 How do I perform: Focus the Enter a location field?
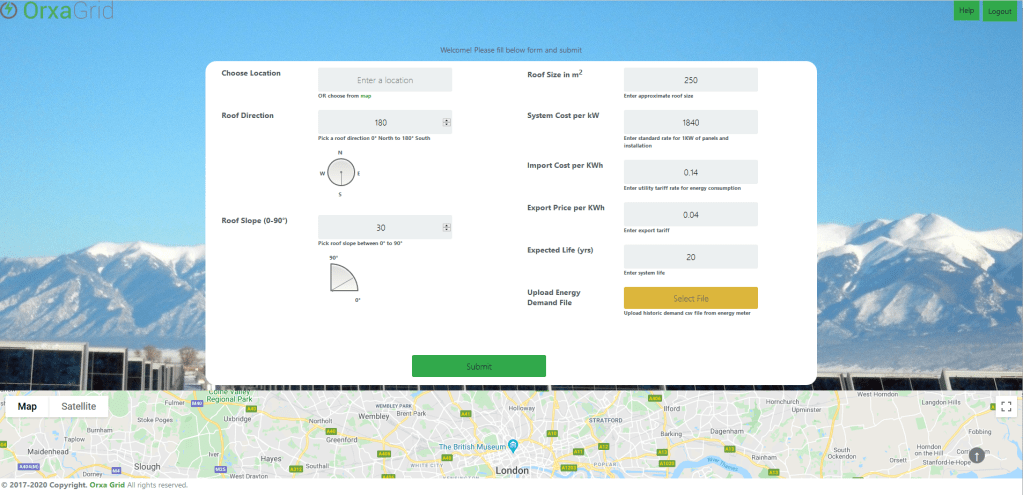tap(385, 80)
